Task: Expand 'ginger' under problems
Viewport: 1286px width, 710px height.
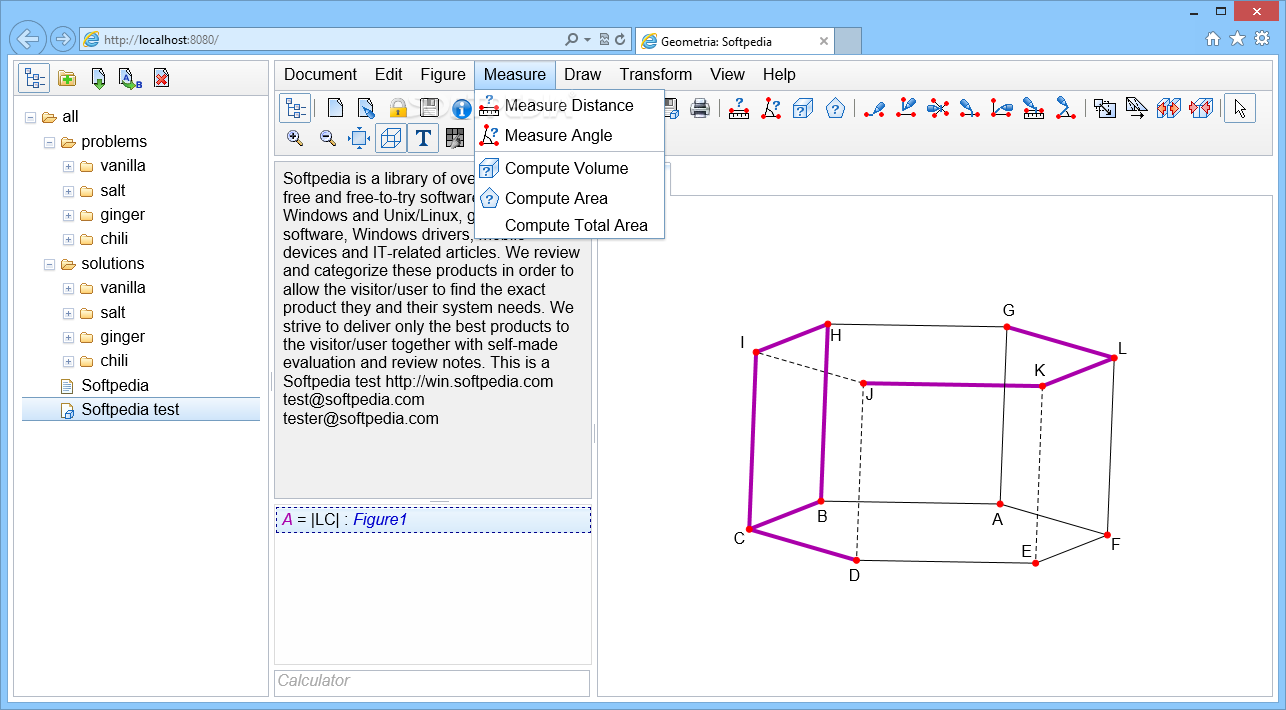Action: 68,215
